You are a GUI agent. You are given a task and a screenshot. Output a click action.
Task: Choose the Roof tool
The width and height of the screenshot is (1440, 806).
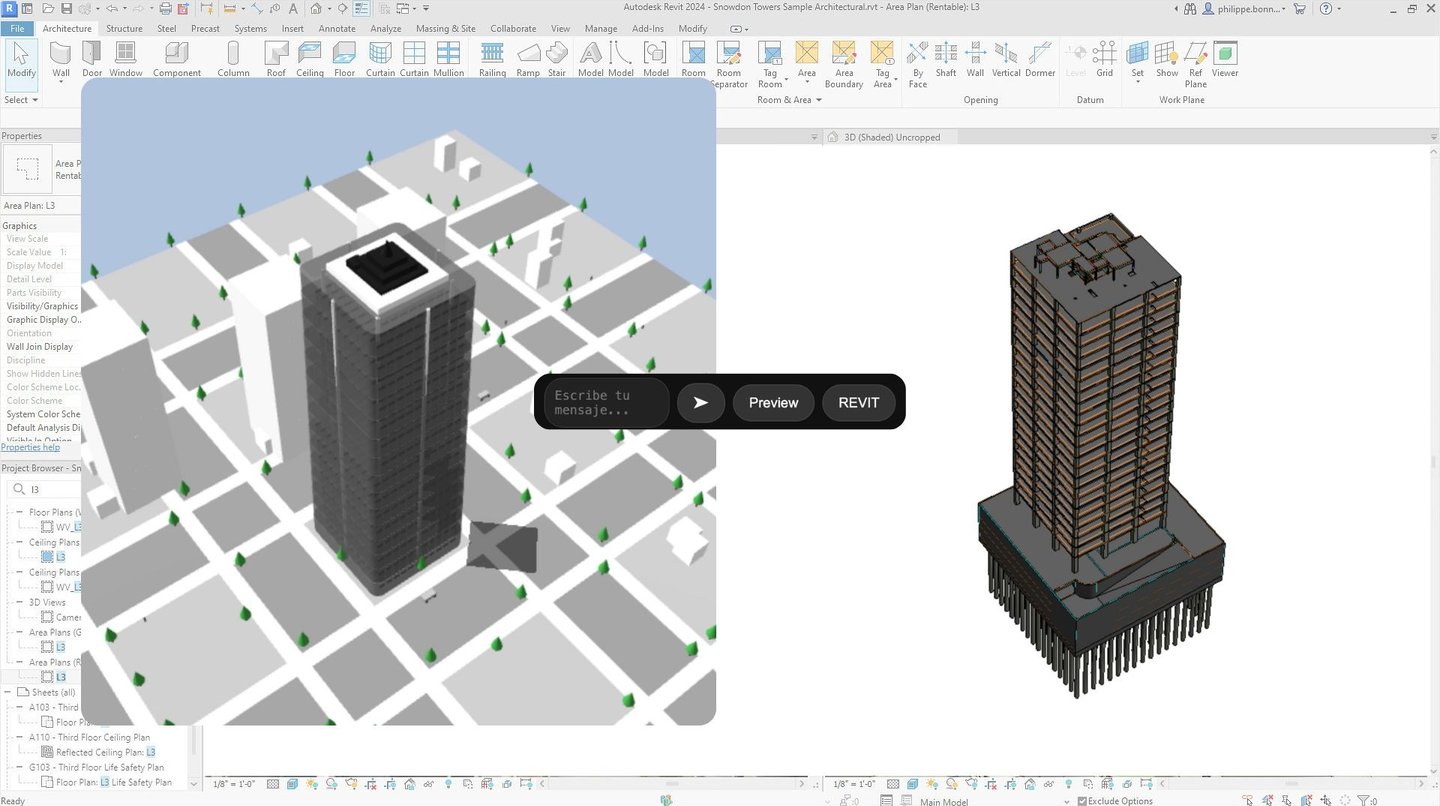(x=276, y=59)
